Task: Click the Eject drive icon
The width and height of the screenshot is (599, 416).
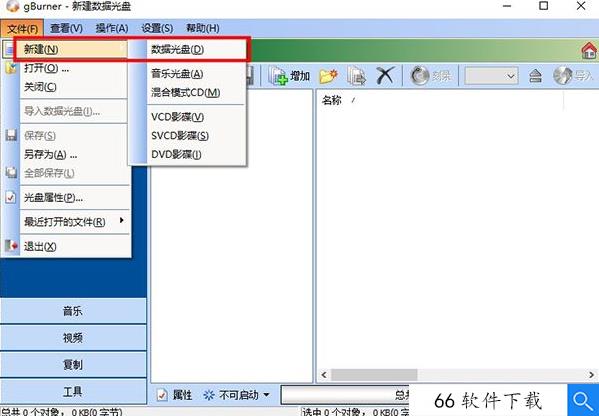Action: coord(535,76)
